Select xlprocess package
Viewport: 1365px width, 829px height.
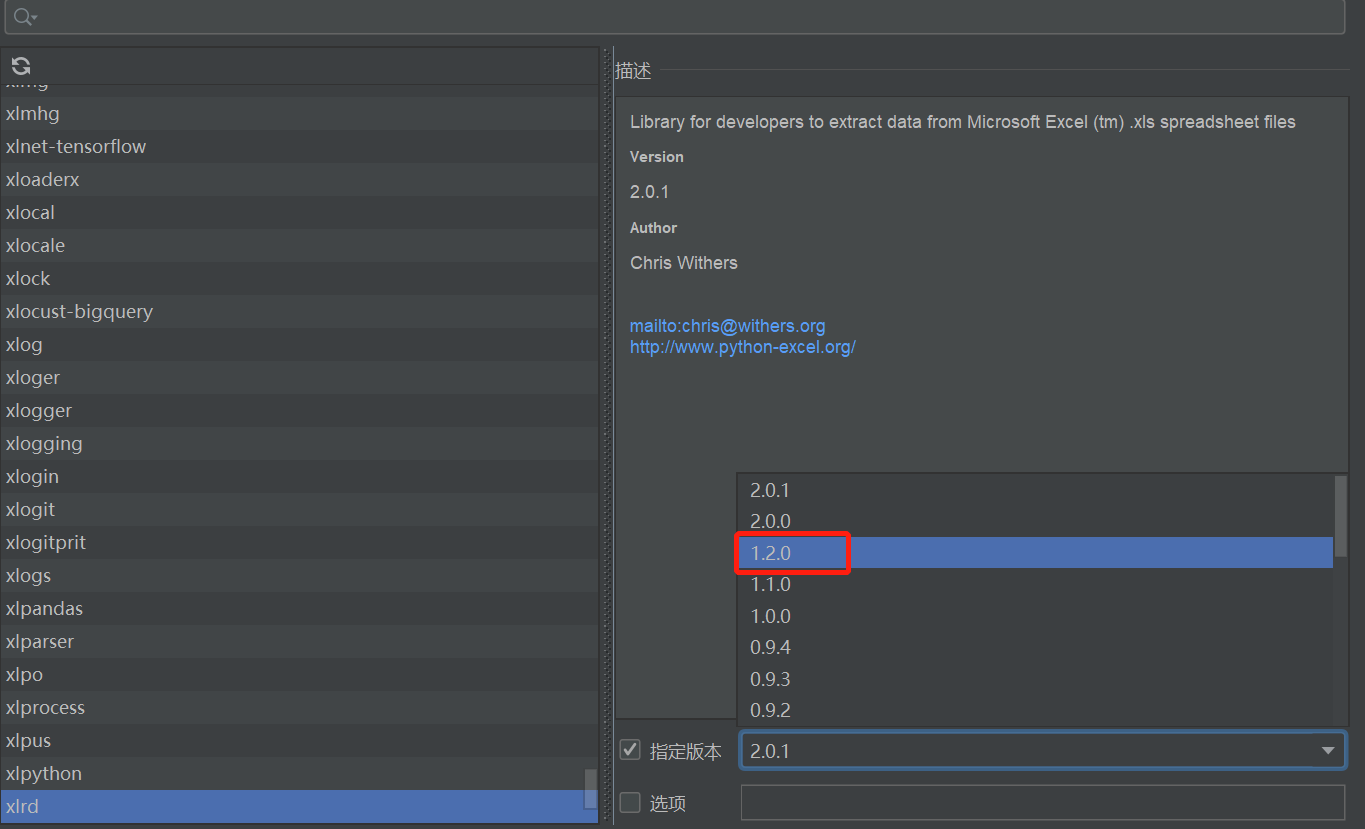pyautogui.click(x=299, y=707)
